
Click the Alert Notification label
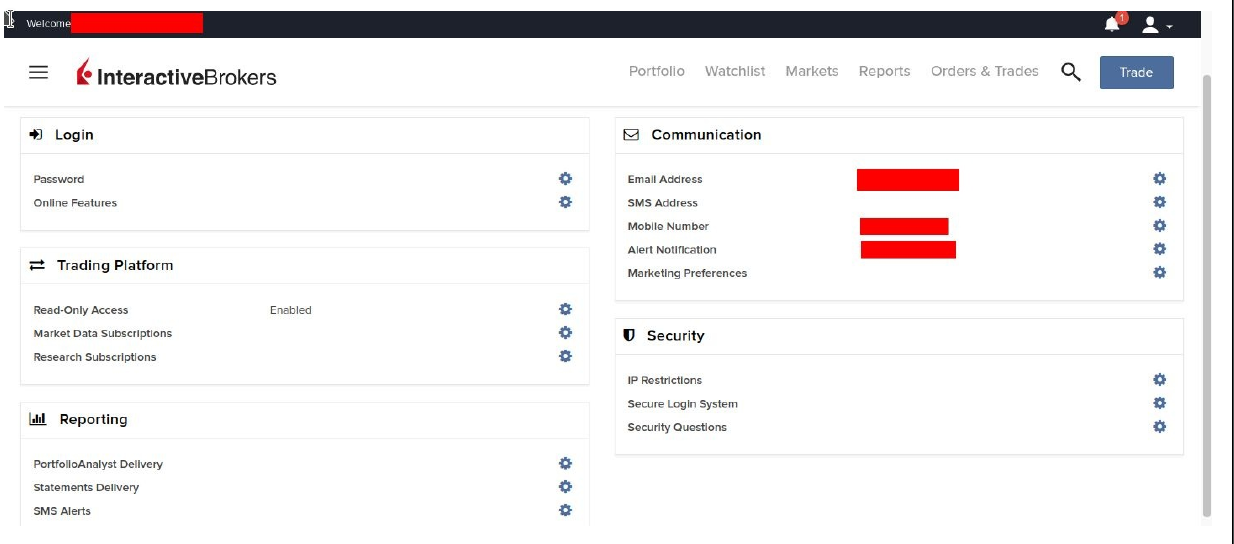pos(672,250)
